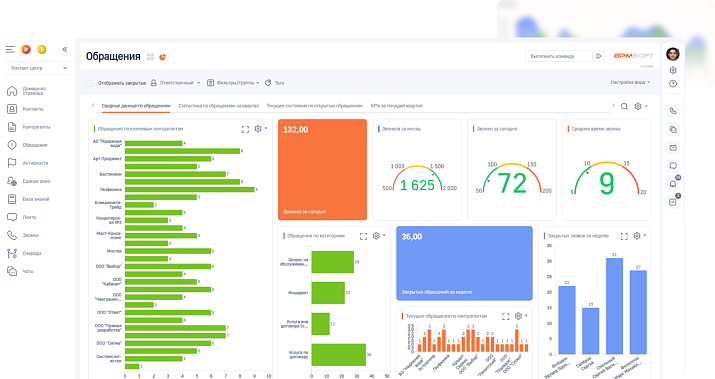
Task: Expand the key accounts chart to fullscreen
Action: (245, 130)
